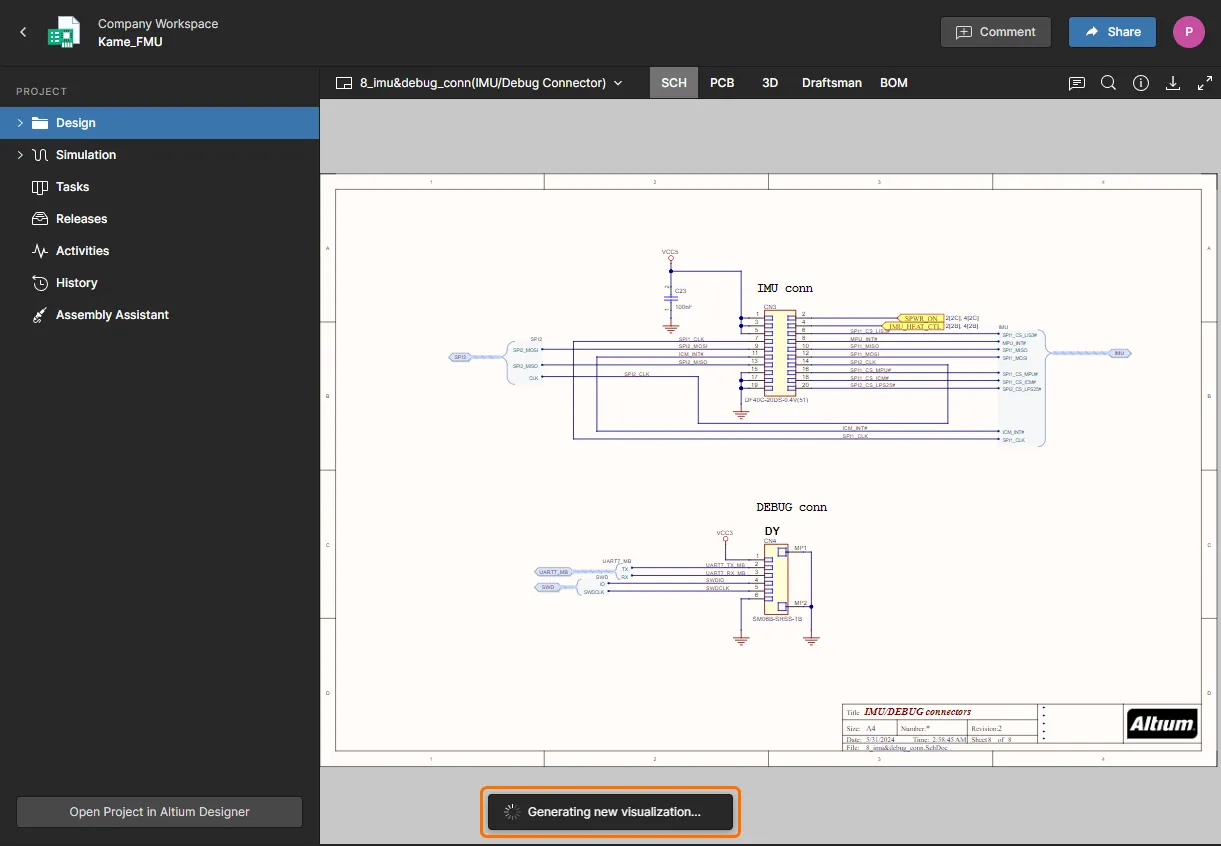Expand the Simulation section chevron
This screenshot has width=1221, height=846.
pyautogui.click(x=20, y=155)
